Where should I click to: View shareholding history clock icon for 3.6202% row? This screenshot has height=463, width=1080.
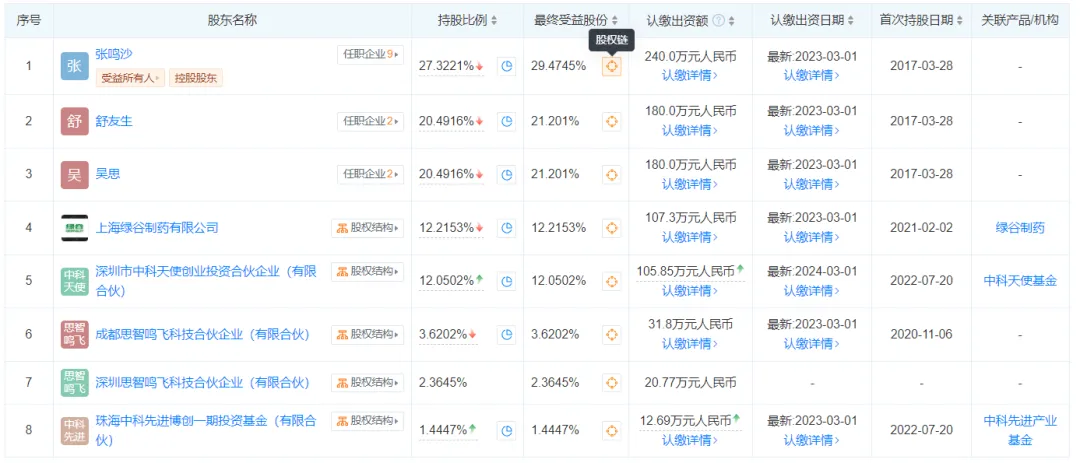(507, 335)
